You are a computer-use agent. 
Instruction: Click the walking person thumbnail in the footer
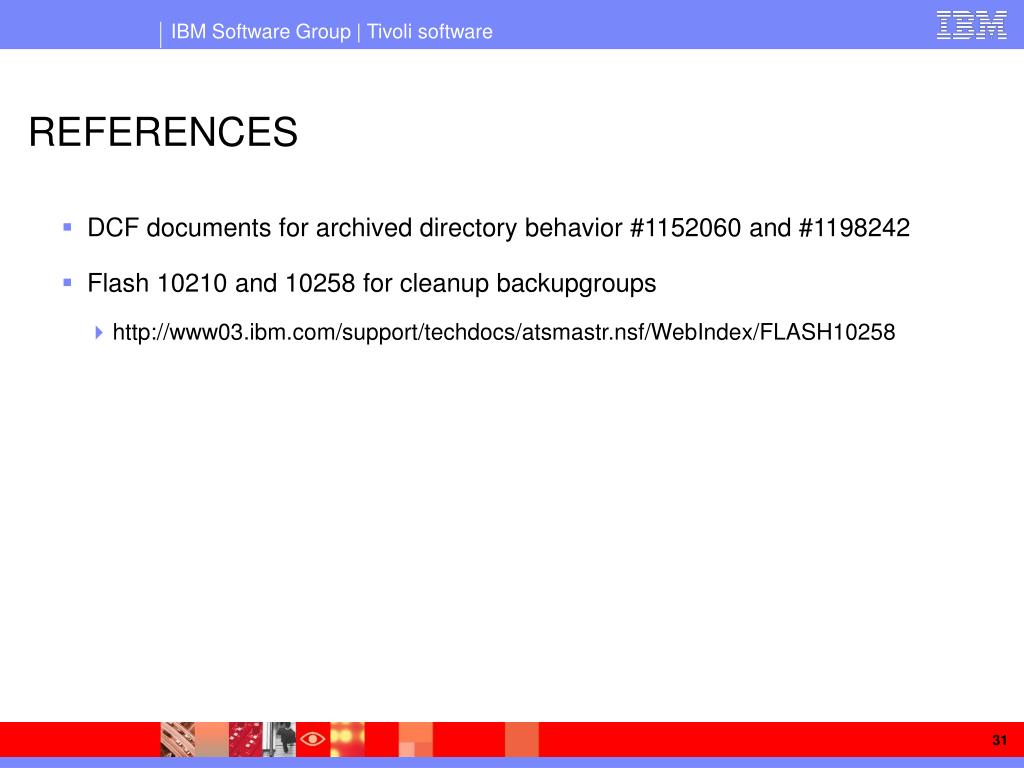click(280, 739)
